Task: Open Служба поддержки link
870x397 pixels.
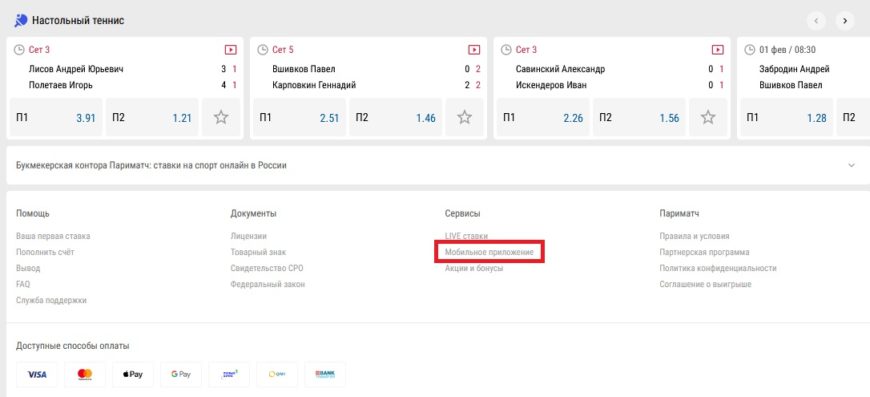Action: [x=52, y=301]
